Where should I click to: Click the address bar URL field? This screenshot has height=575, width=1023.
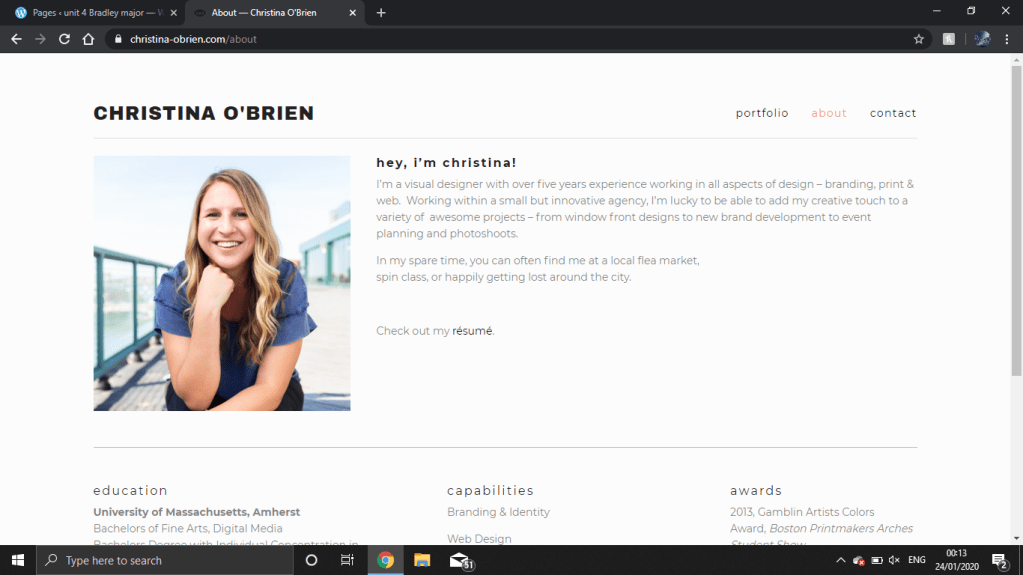(x=500, y=39)
